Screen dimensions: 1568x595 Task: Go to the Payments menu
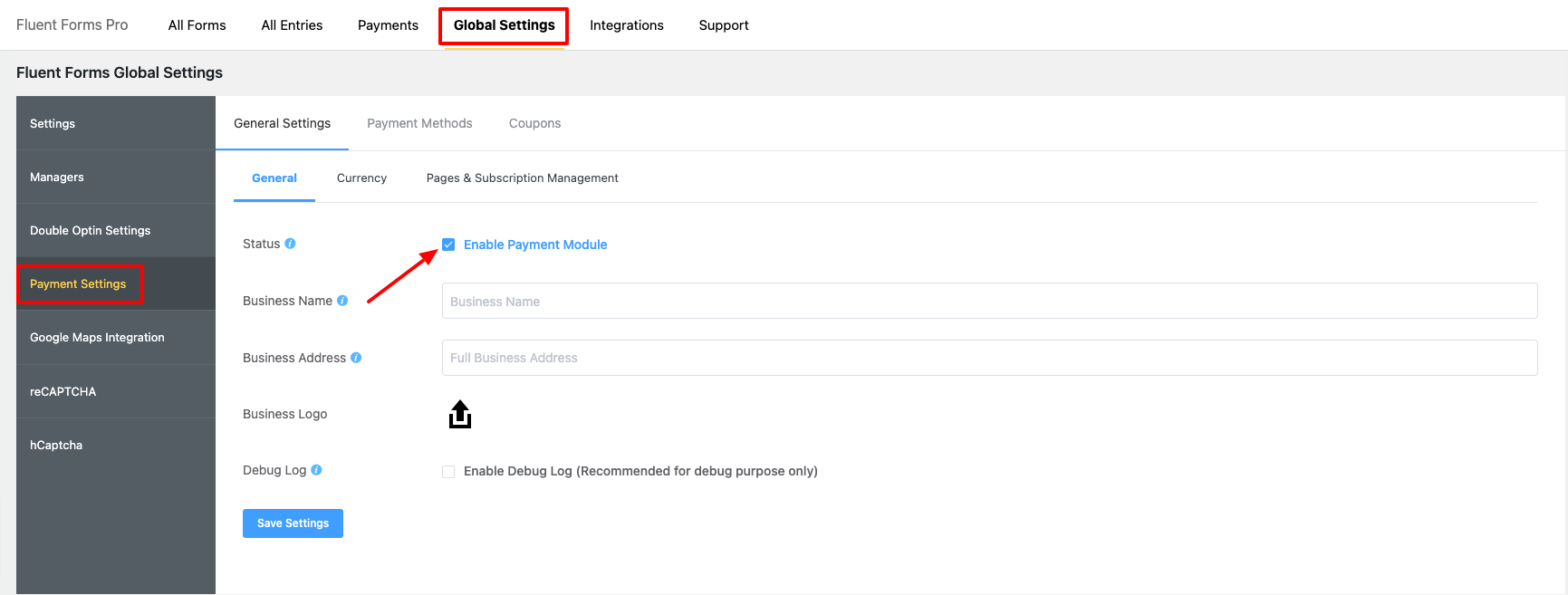click(x=388, y=25)
